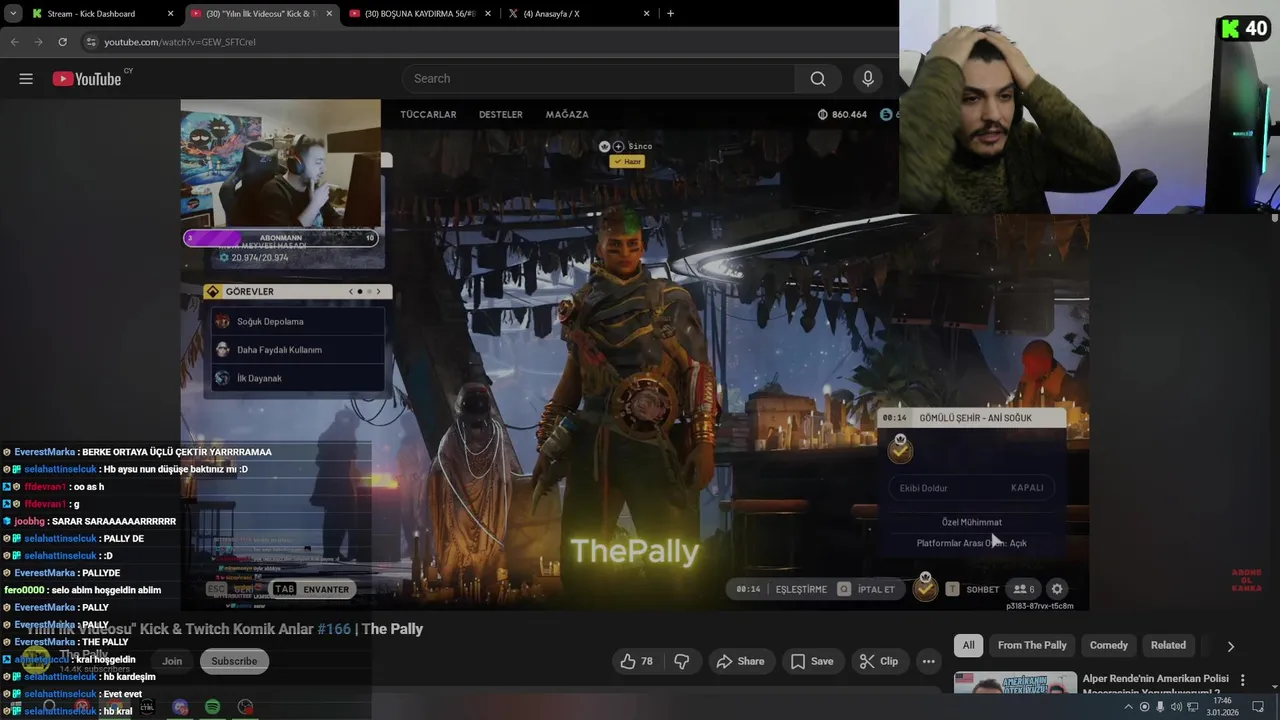
Task: Select the Soğuk Depolama quest
Action: (298, 321)
